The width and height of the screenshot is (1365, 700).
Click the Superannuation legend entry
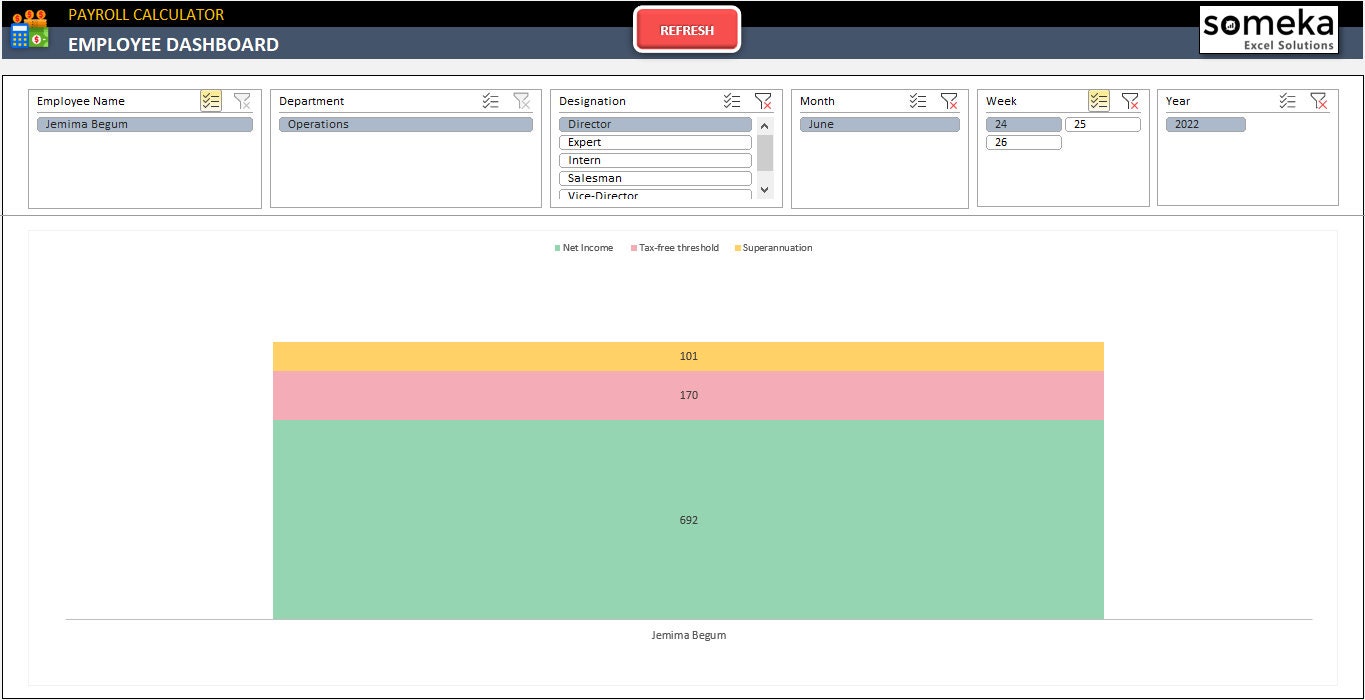(773, 248)
